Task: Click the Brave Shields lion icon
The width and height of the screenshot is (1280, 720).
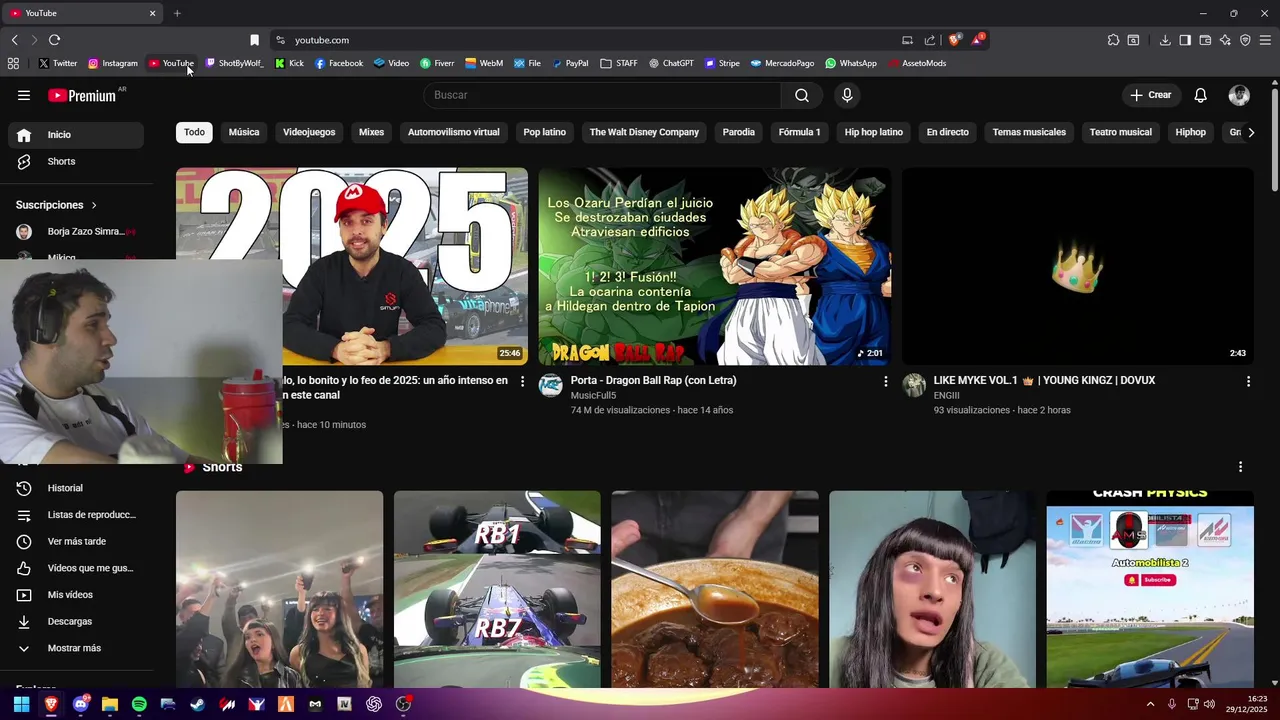Action: 954,40
